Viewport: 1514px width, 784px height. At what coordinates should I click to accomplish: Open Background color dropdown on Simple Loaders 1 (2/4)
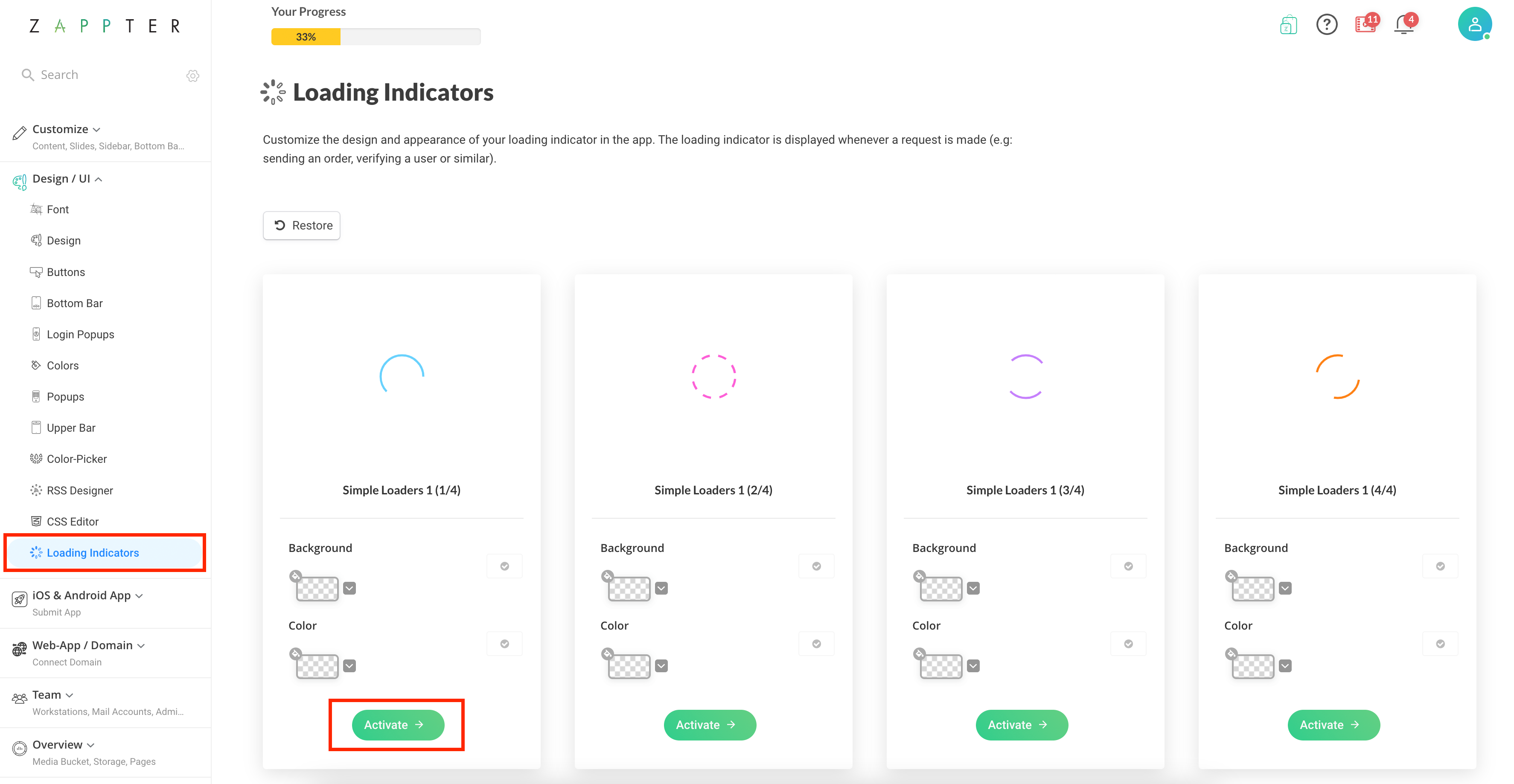(661, 588)
